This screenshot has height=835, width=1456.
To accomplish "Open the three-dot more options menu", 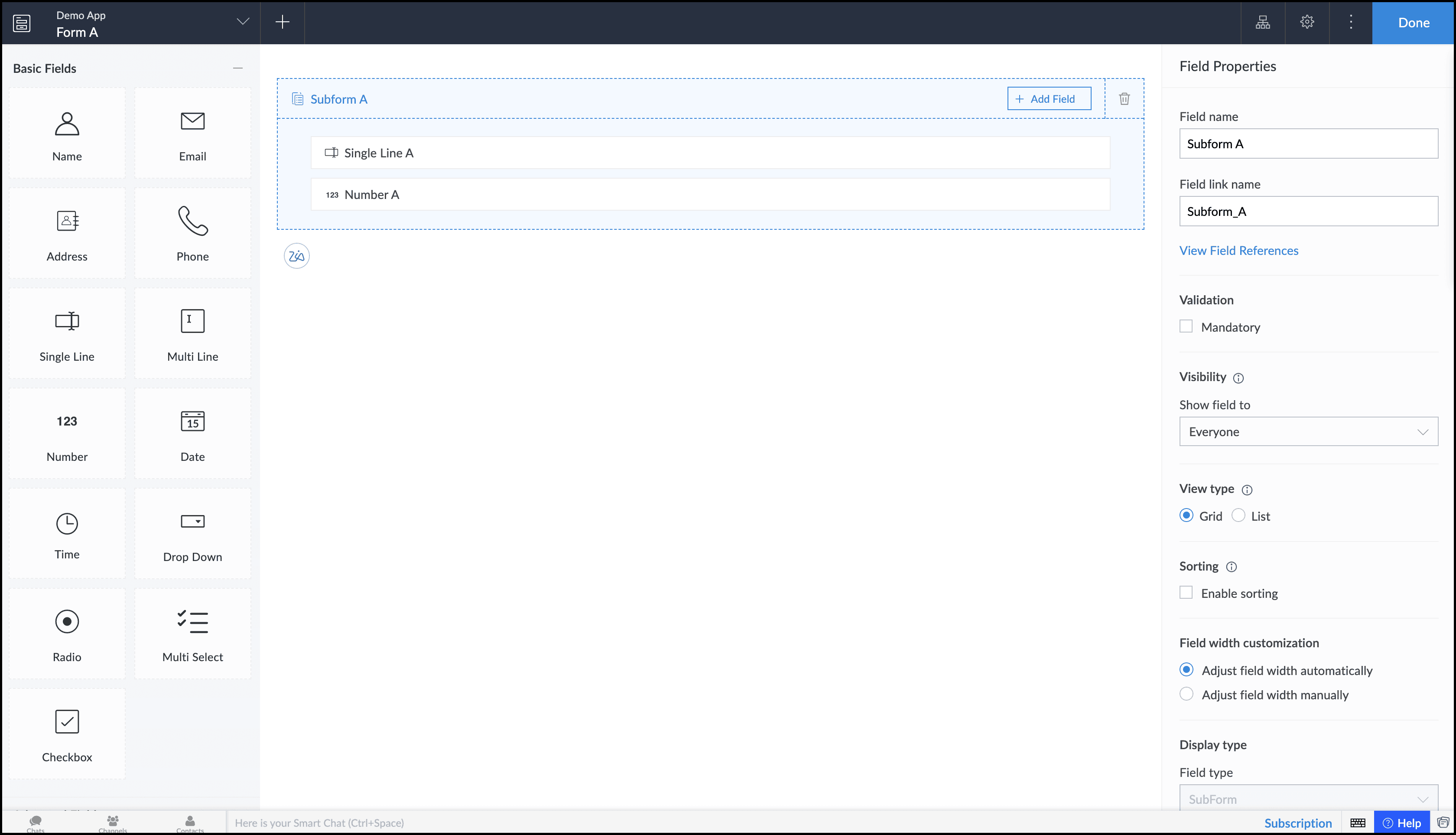I will tap(1351, 23).
